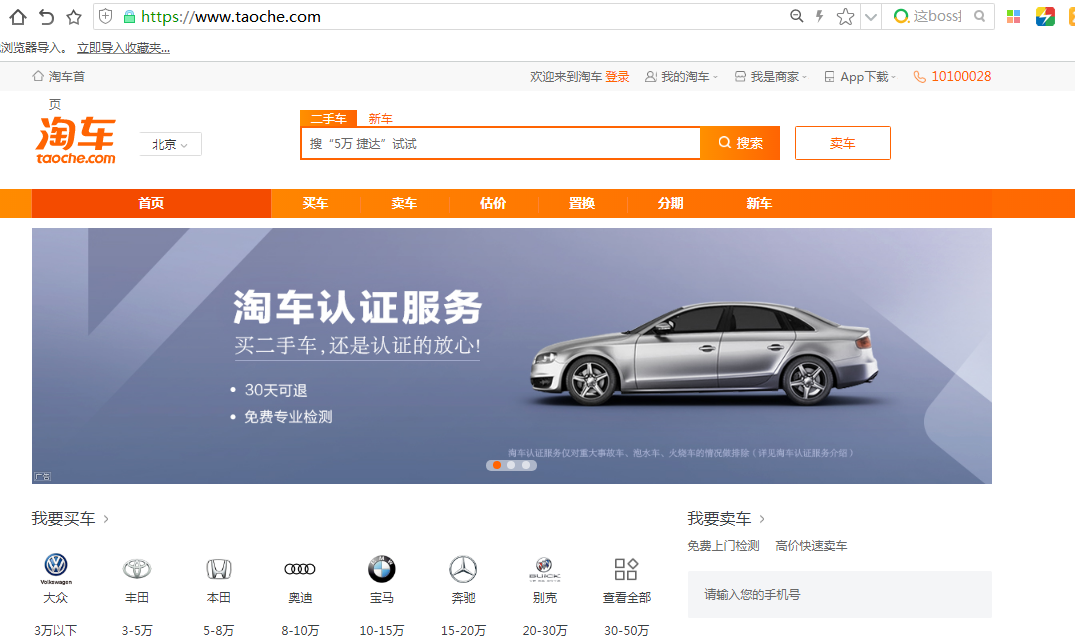Click the Buick 别克 brand logo
This screenshot has width=1075, height=636.
pos(545,569)
